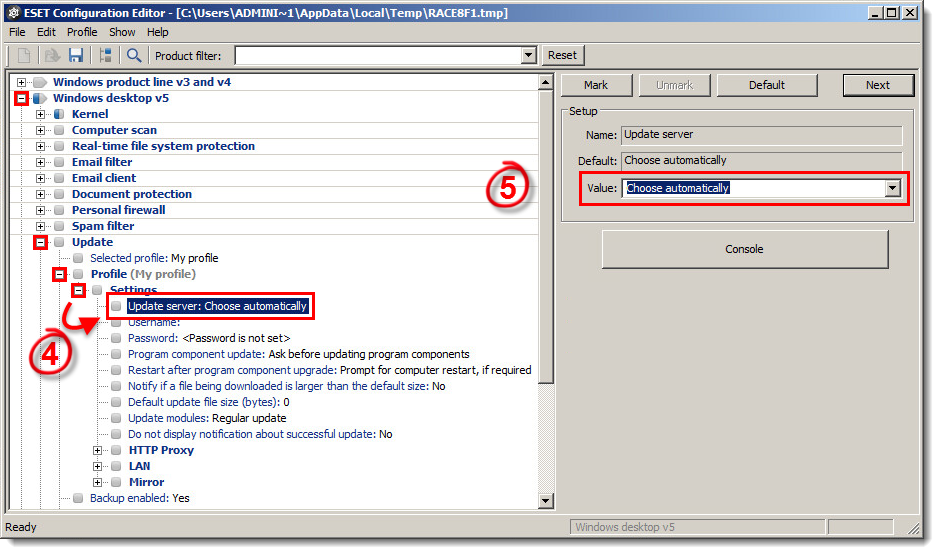The width and height of the screenshot is (939, 554).
Task: Click the tree structure toolbar icon
Action: [x=105, y=55]
